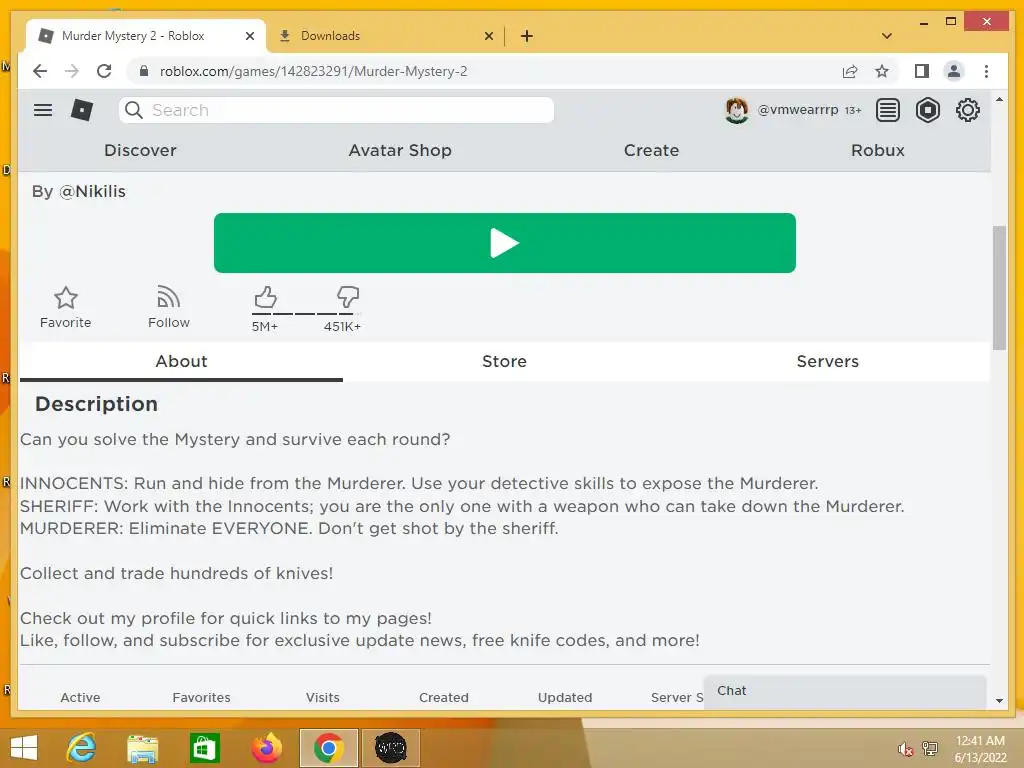Click the Description heading
Image resolution: width=1024 pixels, height=768 pixels.
pyautogui.click(x=96, y=404)
